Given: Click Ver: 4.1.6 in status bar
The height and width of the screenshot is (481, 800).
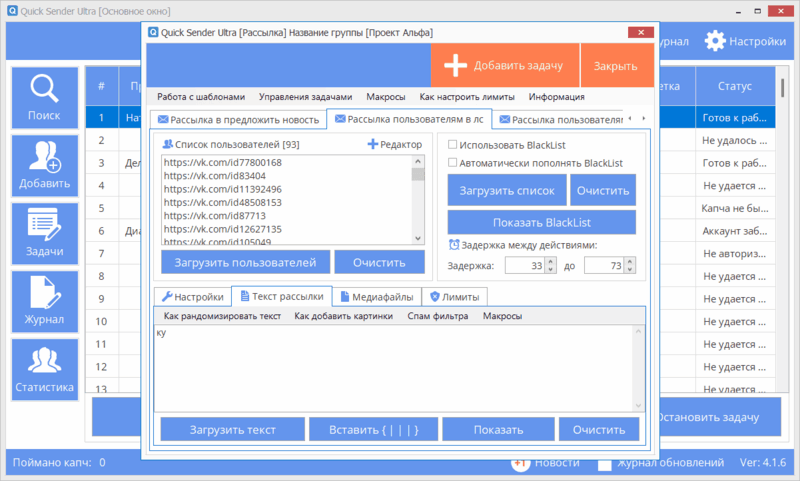Looking at the screenshot, I should pos(763,463).
